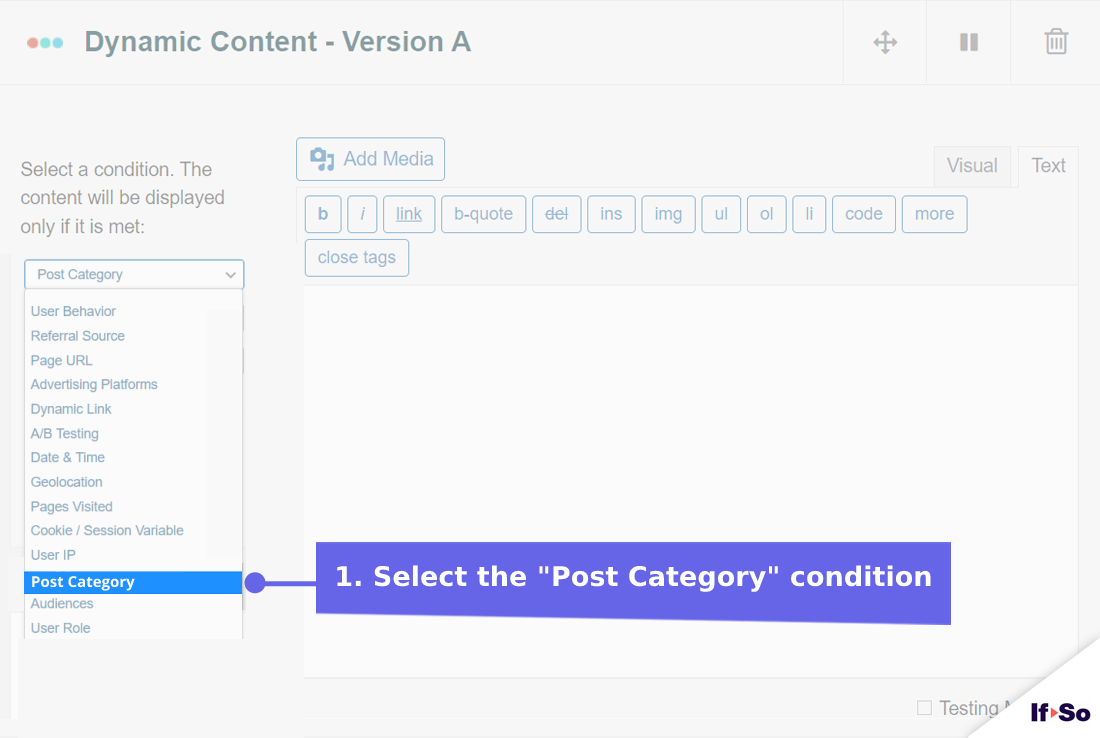Delete Version A with the trash icon
The image size is (1100, 738).
point(1055,42)
